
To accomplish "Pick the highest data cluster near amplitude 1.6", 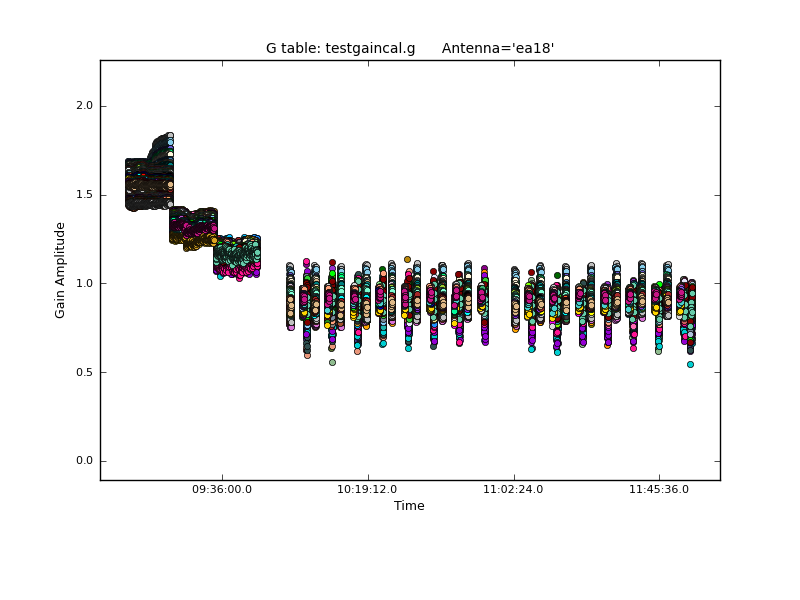I will [x=149, y=180].
